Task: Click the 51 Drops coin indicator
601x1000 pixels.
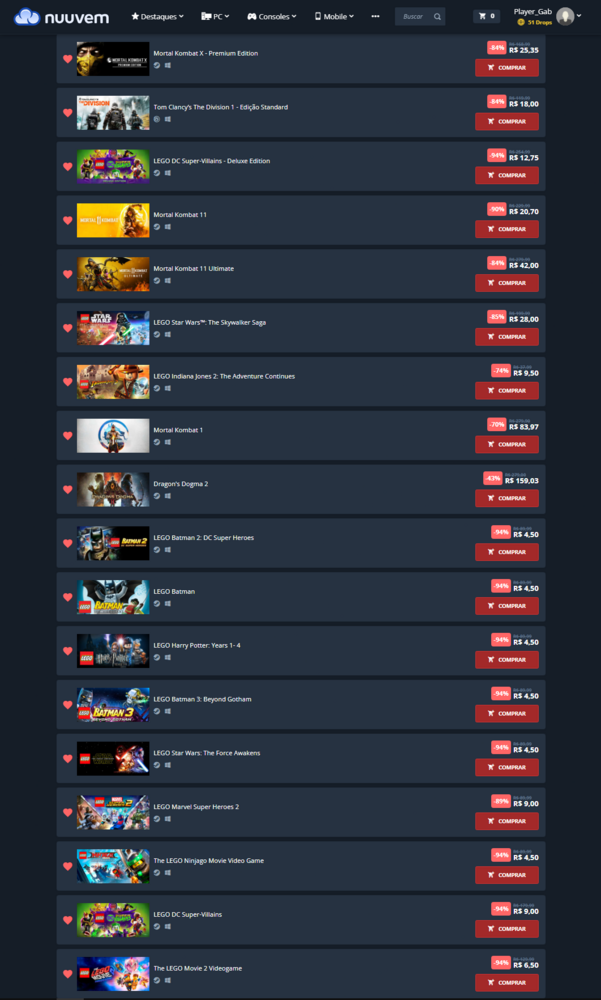Action: pyautogui.click(x=535, y=22)
